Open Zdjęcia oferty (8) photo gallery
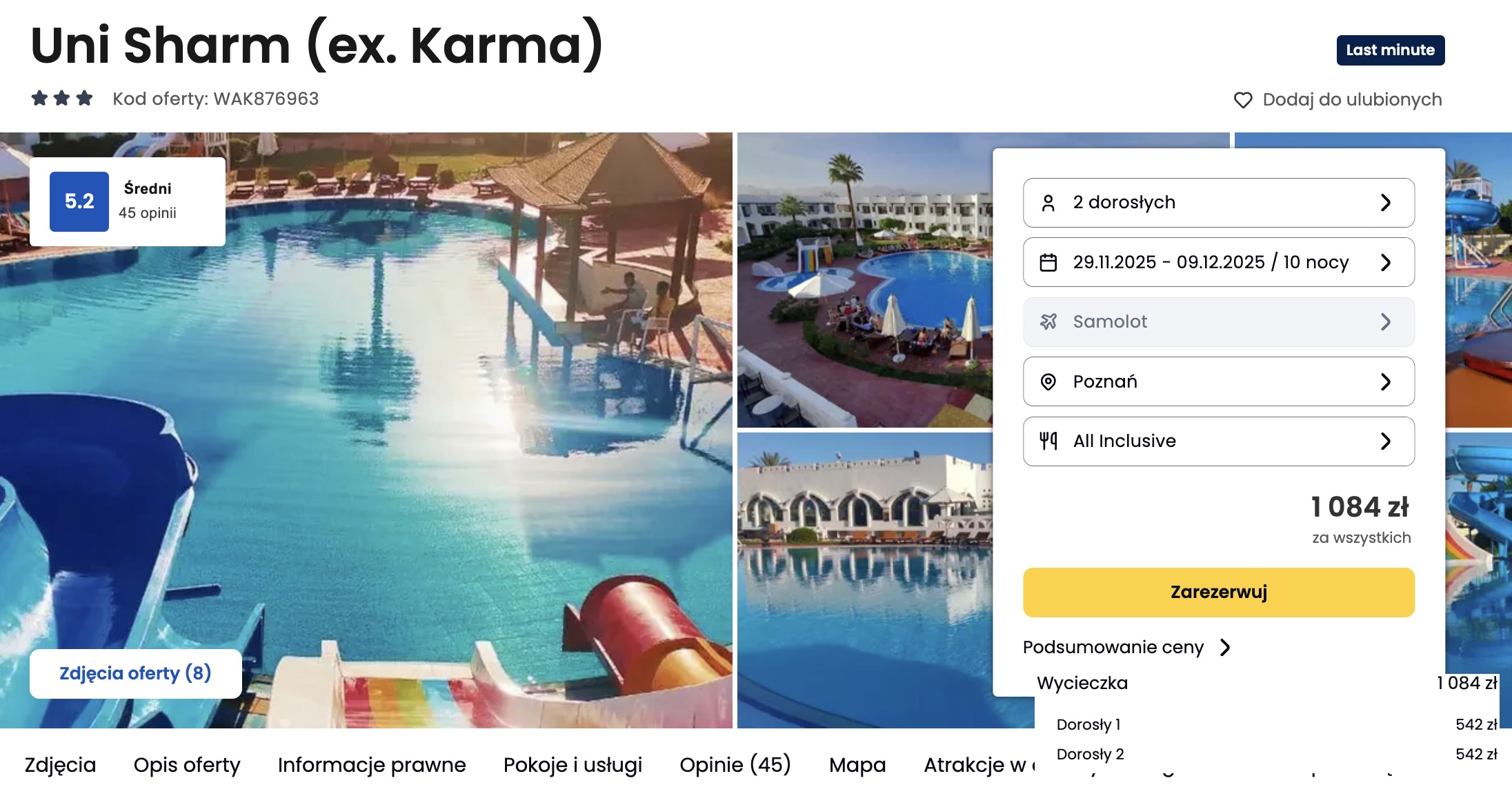The width and height of the screenshot is (1512, 796). 135,673
